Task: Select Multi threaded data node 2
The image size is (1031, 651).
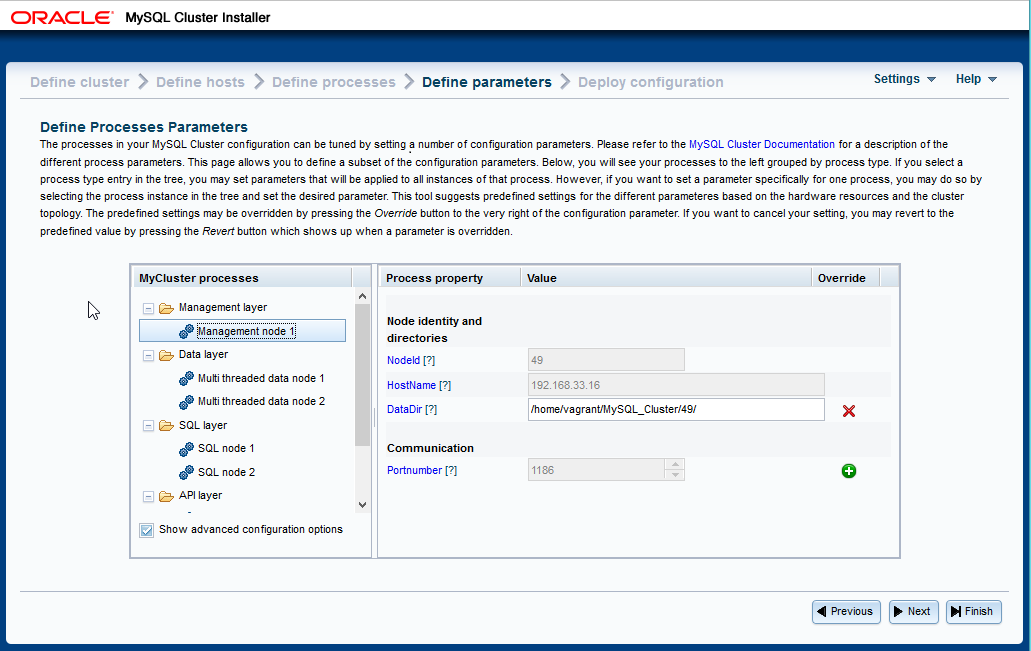Action: tap(261, 402)
